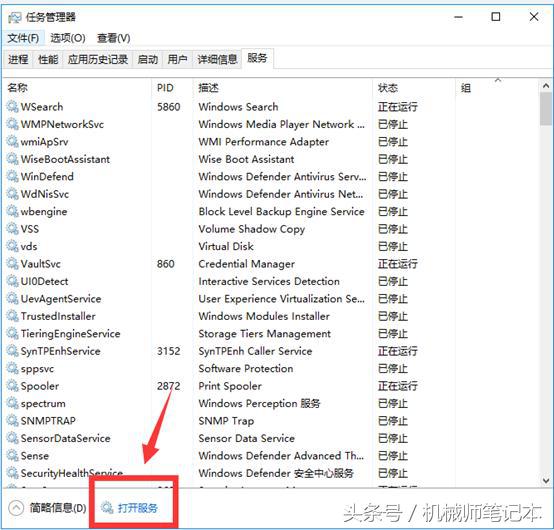Click the Volume Shadow Copy description
The height and width of the screenshot is (530, 554).
(x=252, y=229)
